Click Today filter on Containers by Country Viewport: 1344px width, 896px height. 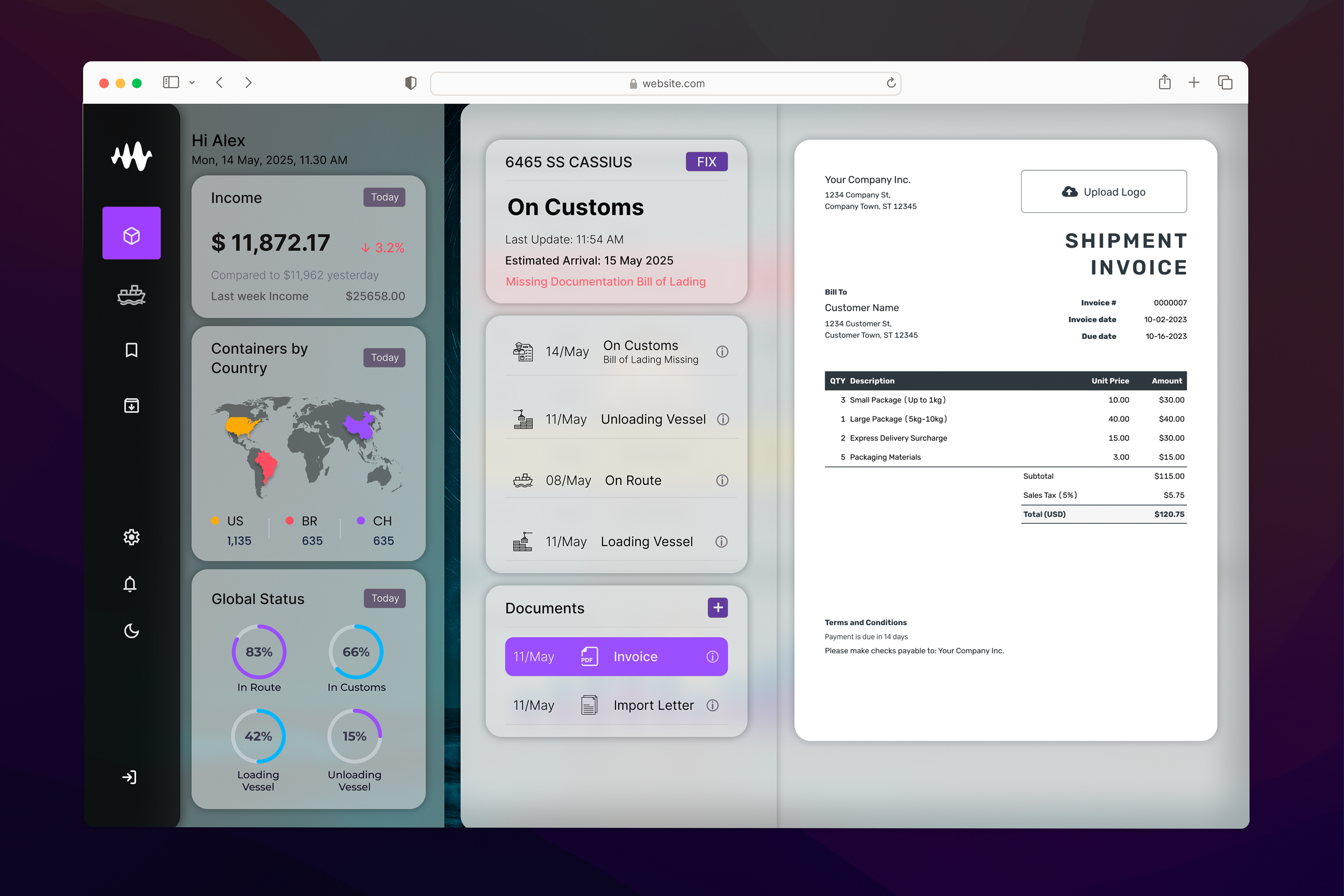[385, 358]
